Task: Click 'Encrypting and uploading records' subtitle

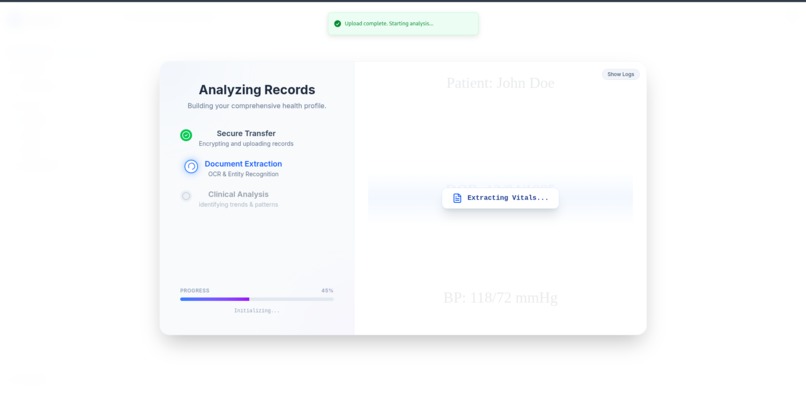Action: (x=246, y=144)
